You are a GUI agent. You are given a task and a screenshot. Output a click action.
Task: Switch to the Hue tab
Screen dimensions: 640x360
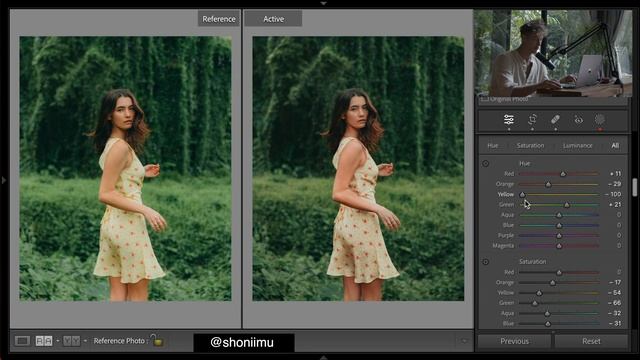pyautogui.click(x=493, y=145)
